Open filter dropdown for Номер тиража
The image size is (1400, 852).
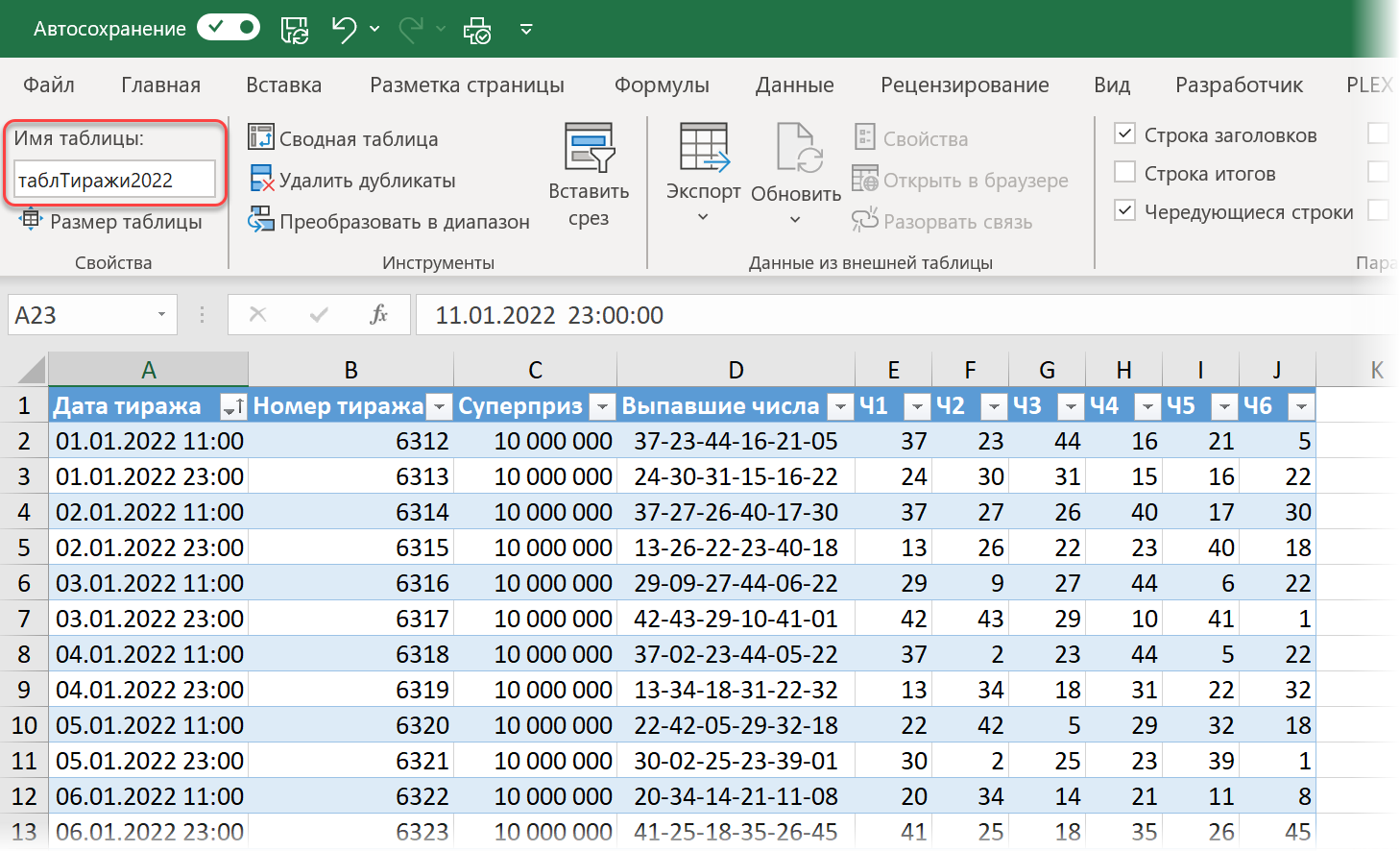coord(439,407)
